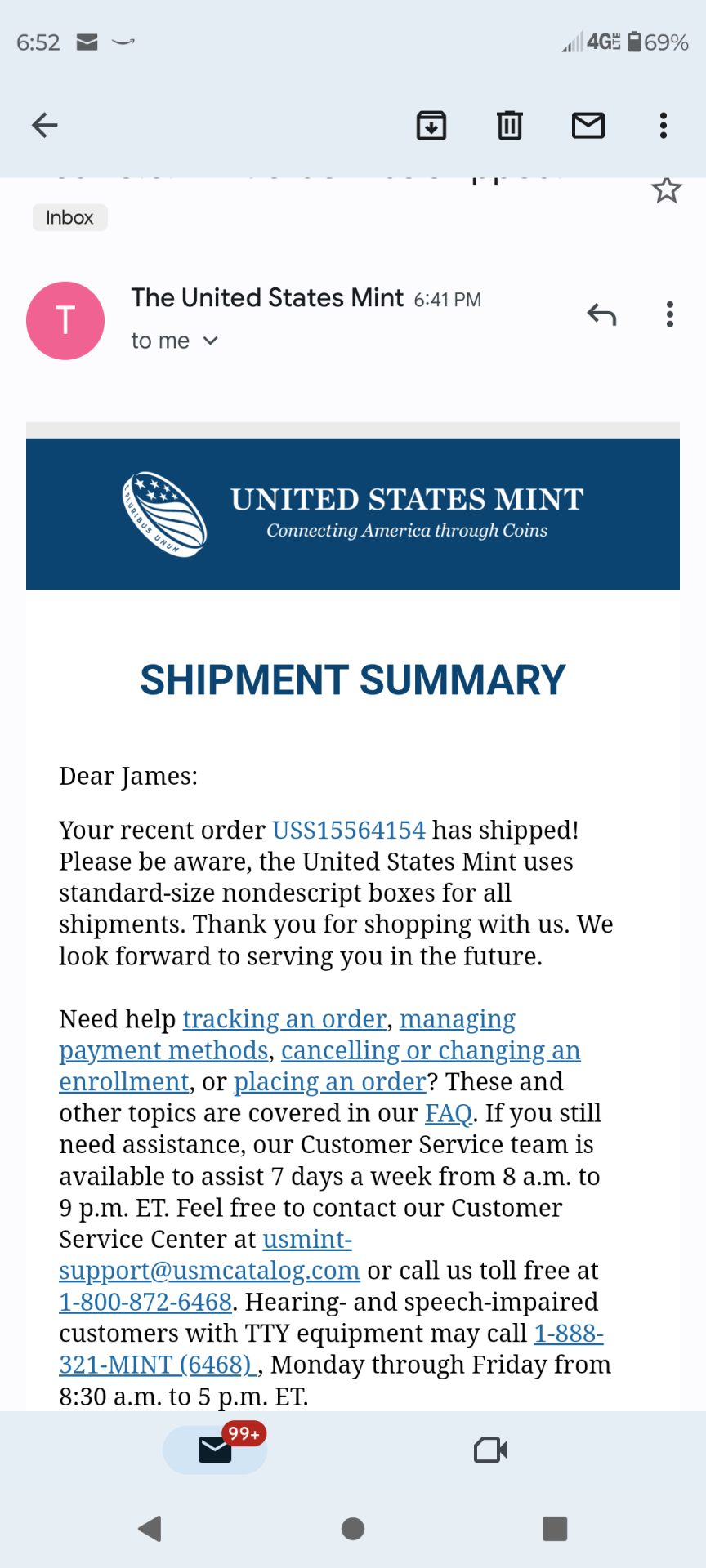Reply to The United States Mint
The image size is (706, 1568).
601,314
